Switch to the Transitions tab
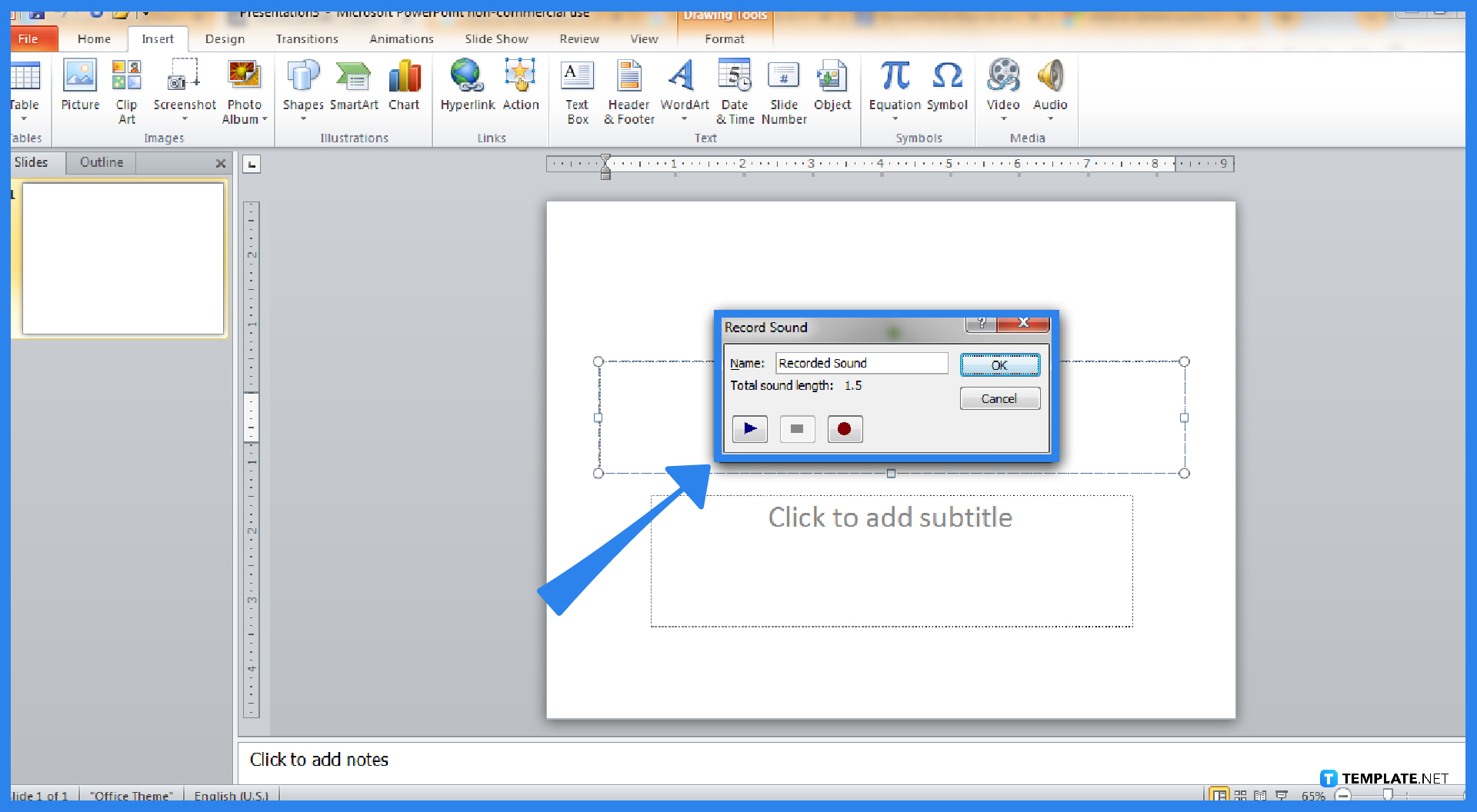 [x=307, y=38]
